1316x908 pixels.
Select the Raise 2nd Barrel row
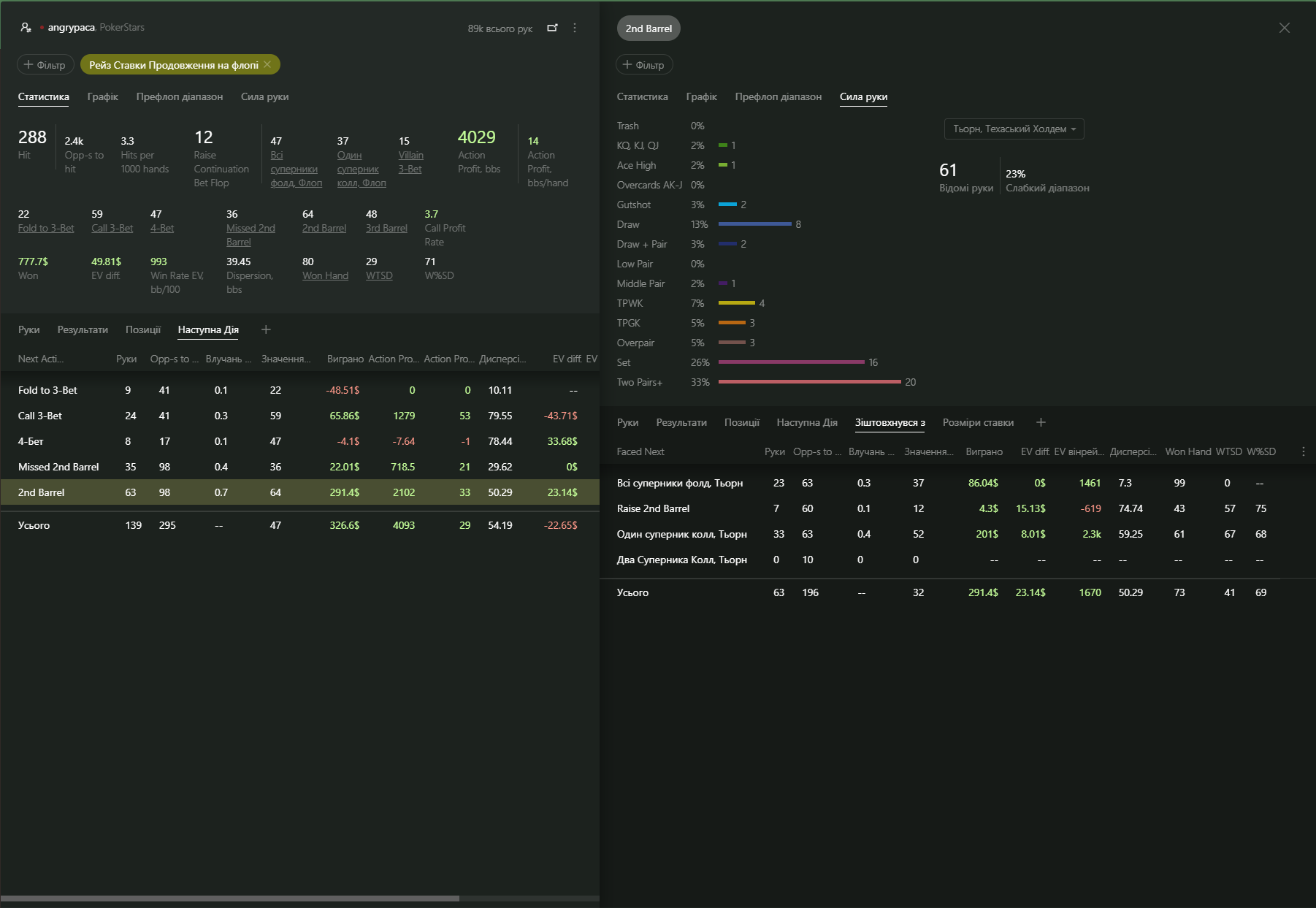[x=957, y=508]
